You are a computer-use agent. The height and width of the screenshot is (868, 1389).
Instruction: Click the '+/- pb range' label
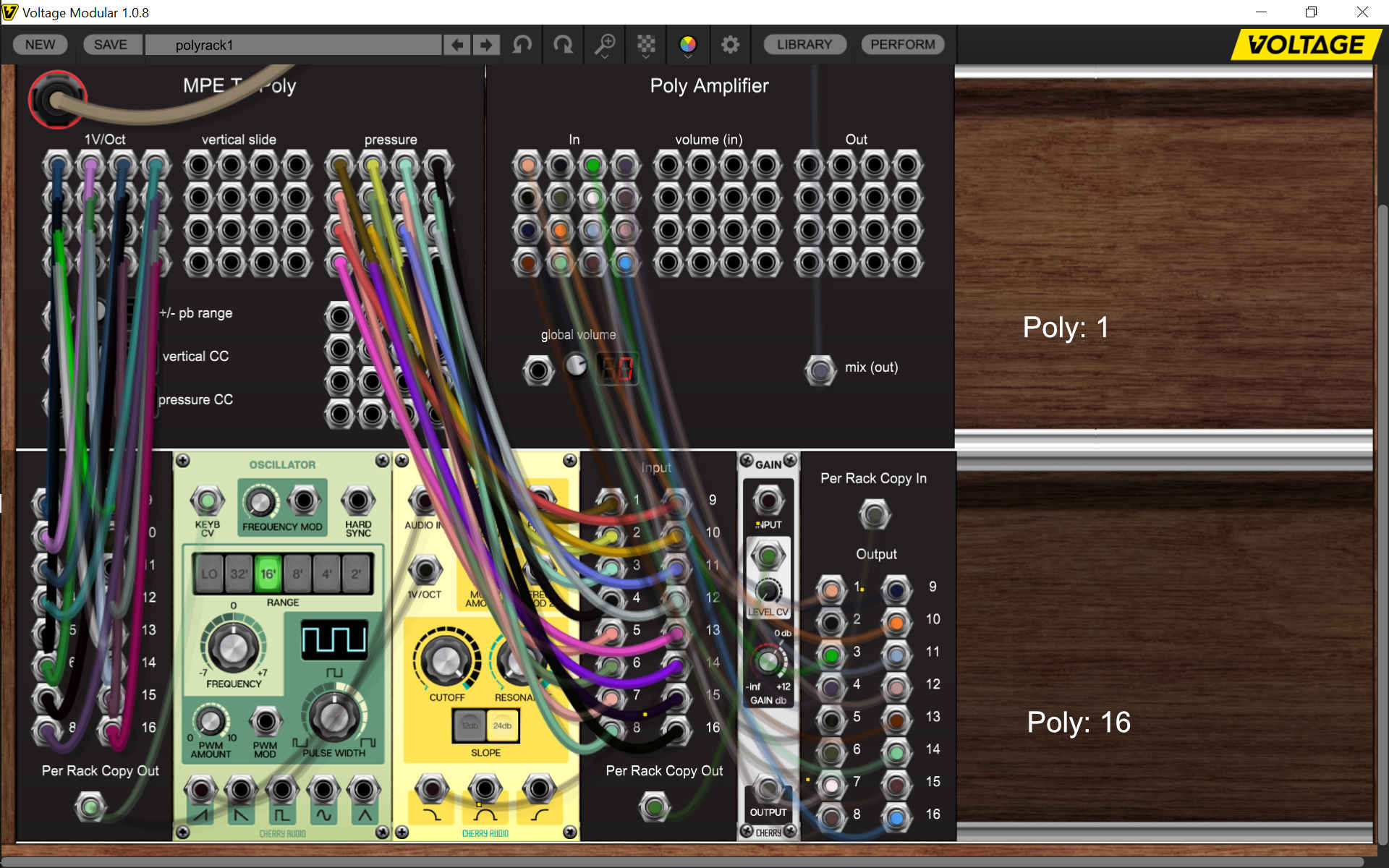click(x=195, y=313)
